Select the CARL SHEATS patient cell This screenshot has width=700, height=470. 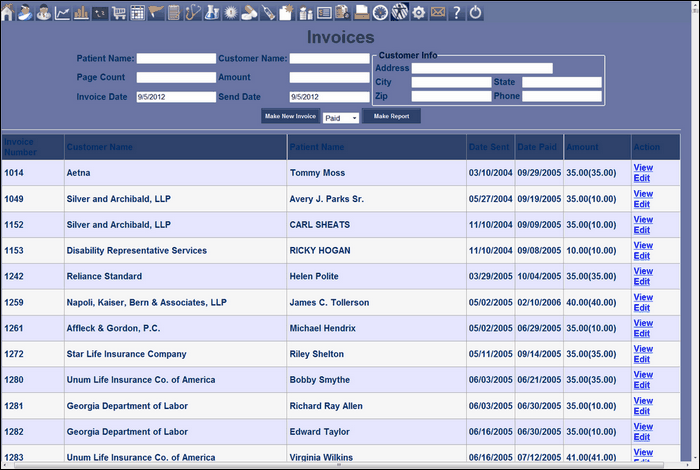[376, 225]
